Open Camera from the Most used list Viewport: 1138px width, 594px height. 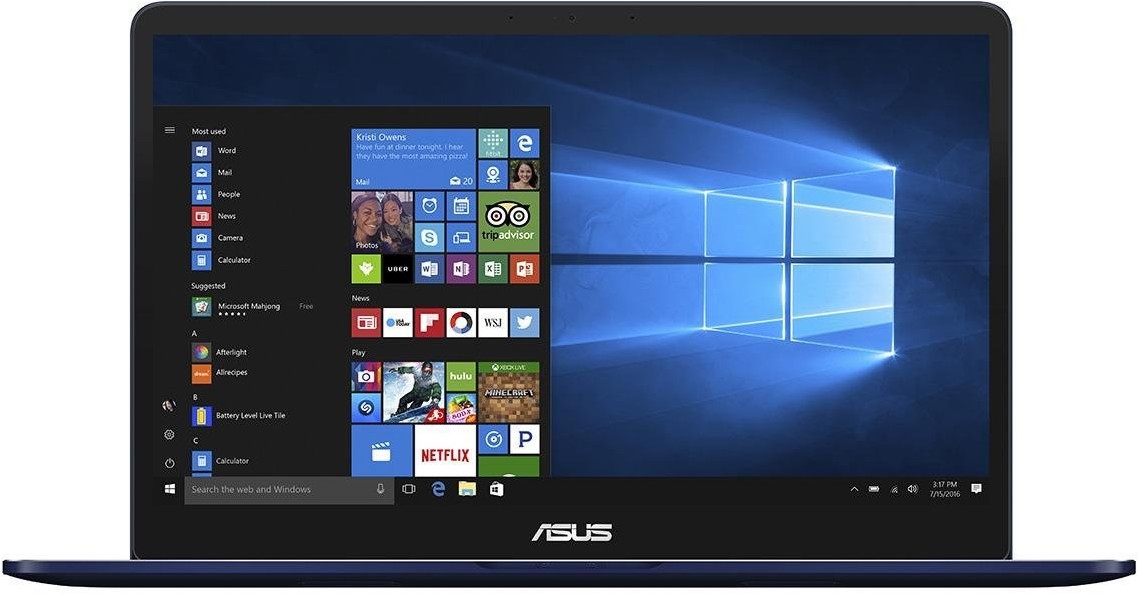pos(229,238)
